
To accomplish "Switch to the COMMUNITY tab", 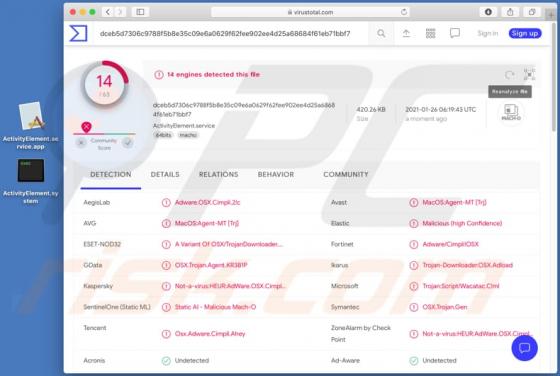I will [x=346, y=174].
